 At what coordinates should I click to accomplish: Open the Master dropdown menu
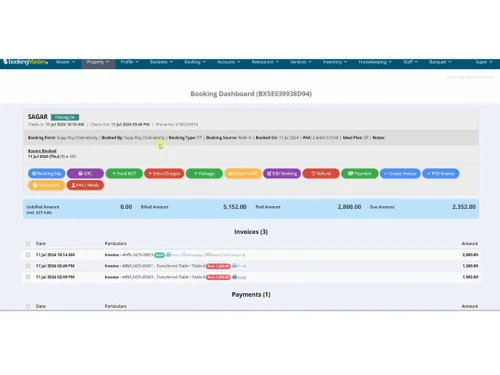65,62
